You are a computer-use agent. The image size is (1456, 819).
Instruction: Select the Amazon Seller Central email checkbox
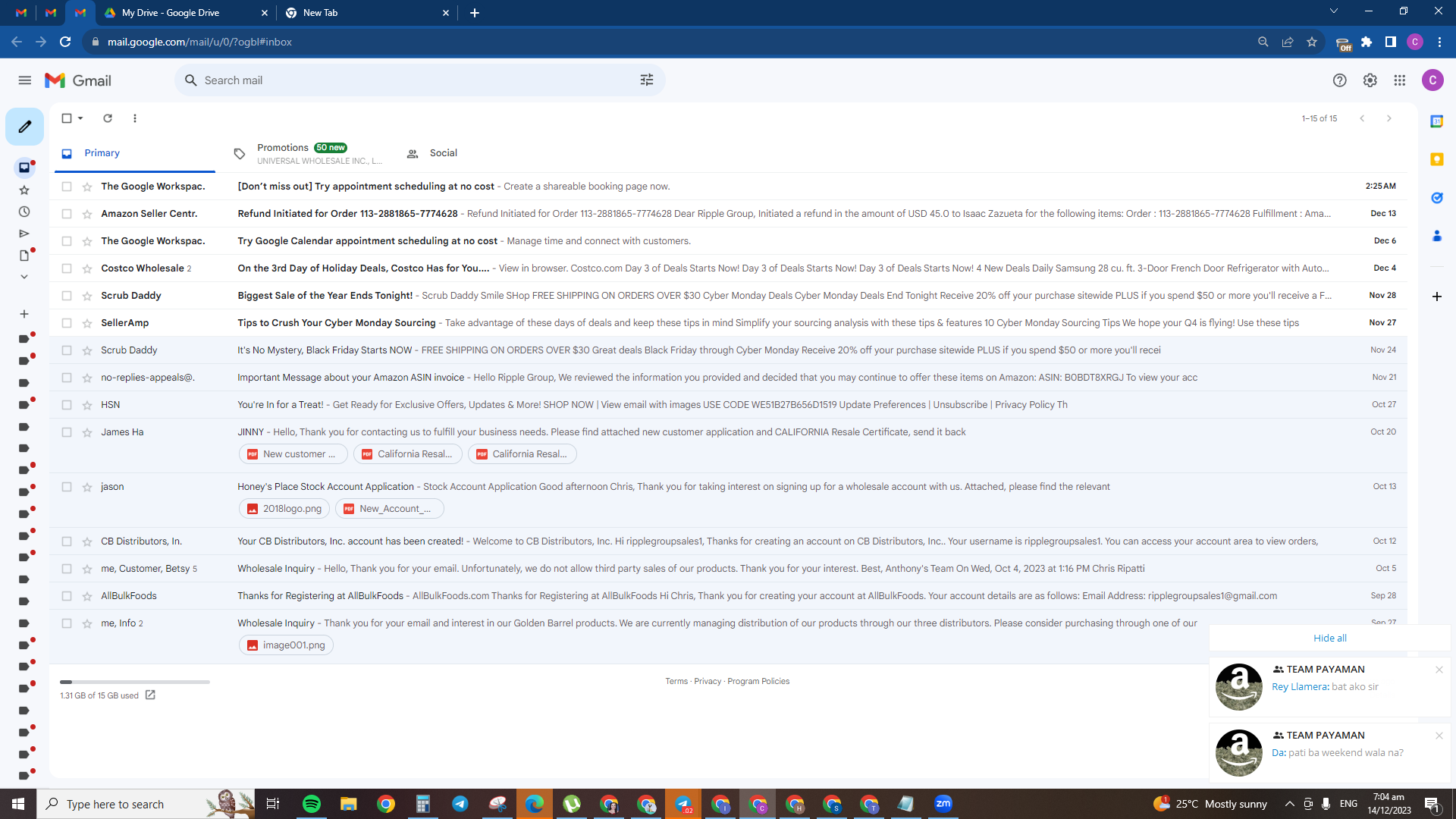67,214
